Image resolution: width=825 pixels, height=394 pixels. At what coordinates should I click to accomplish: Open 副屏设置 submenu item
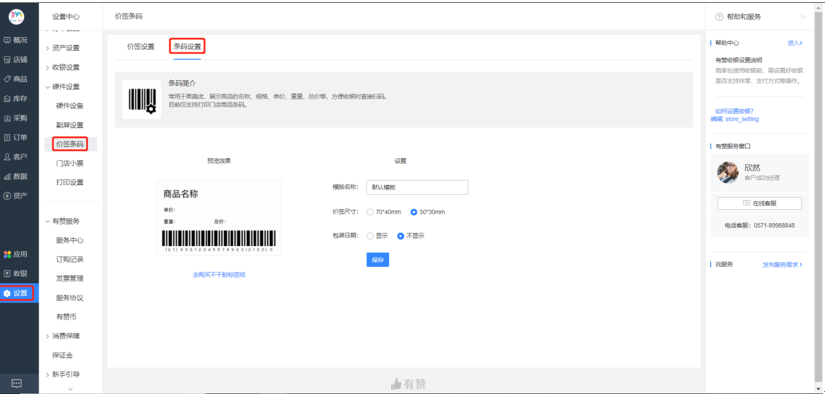coord(70,125)
